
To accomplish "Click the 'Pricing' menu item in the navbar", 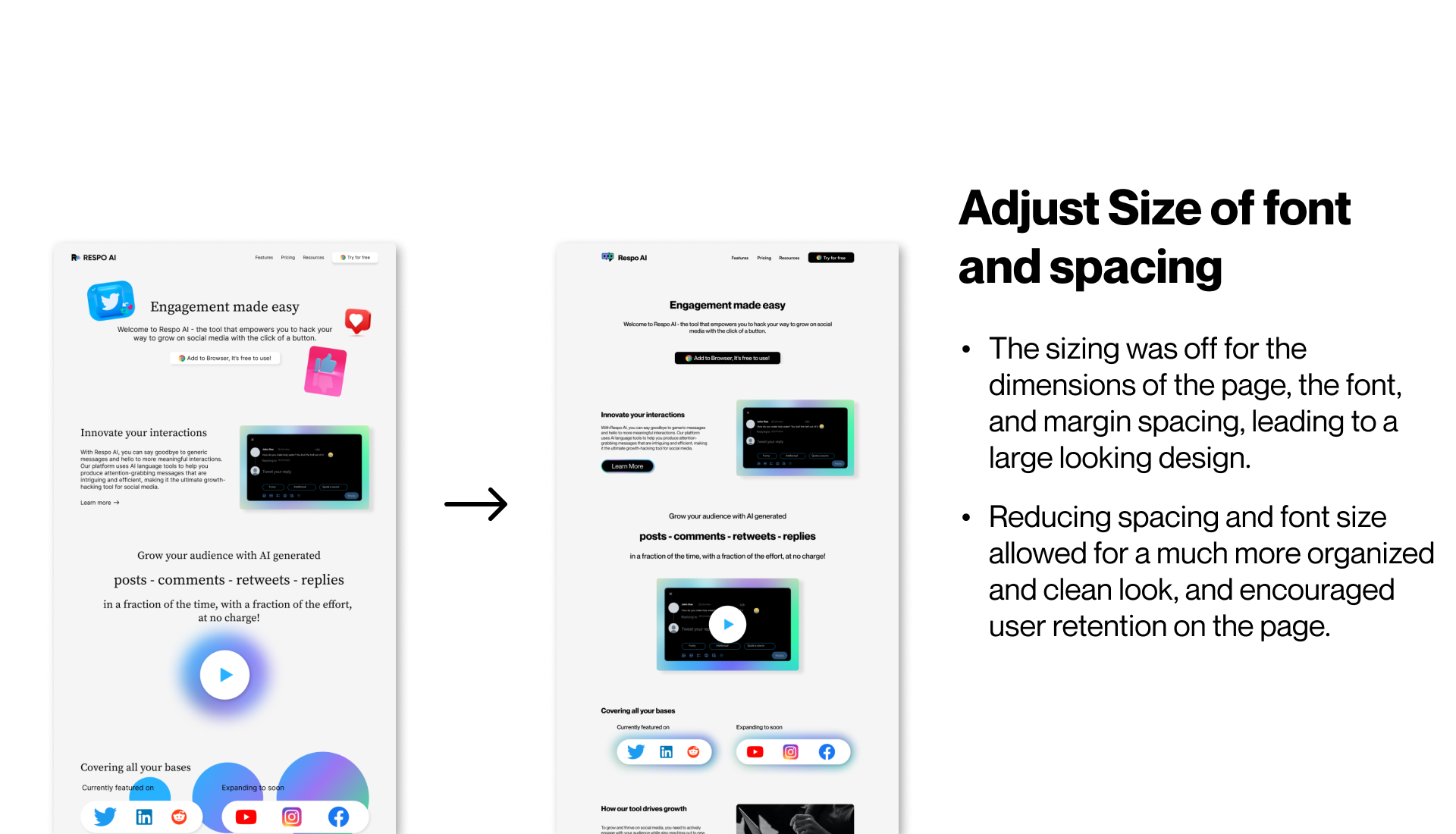I will (x=288, y=257).
